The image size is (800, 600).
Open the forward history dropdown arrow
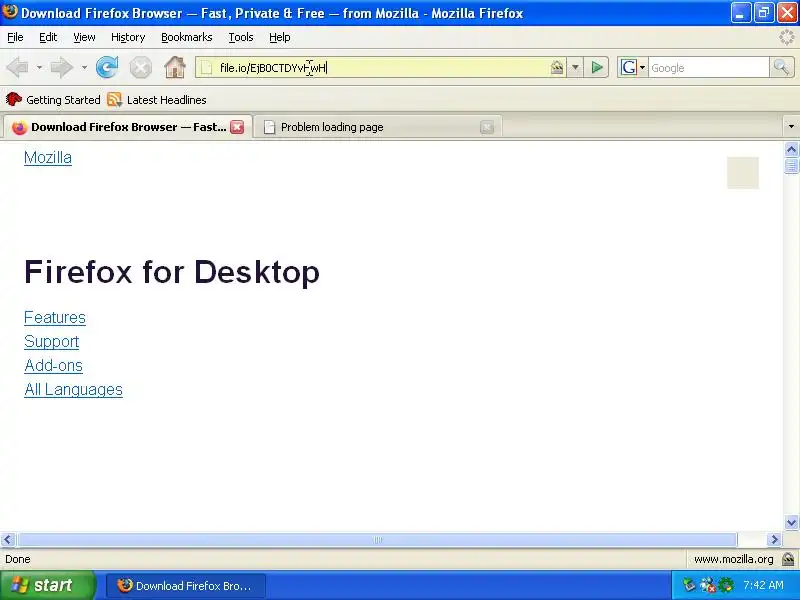[x=84, y=67]
